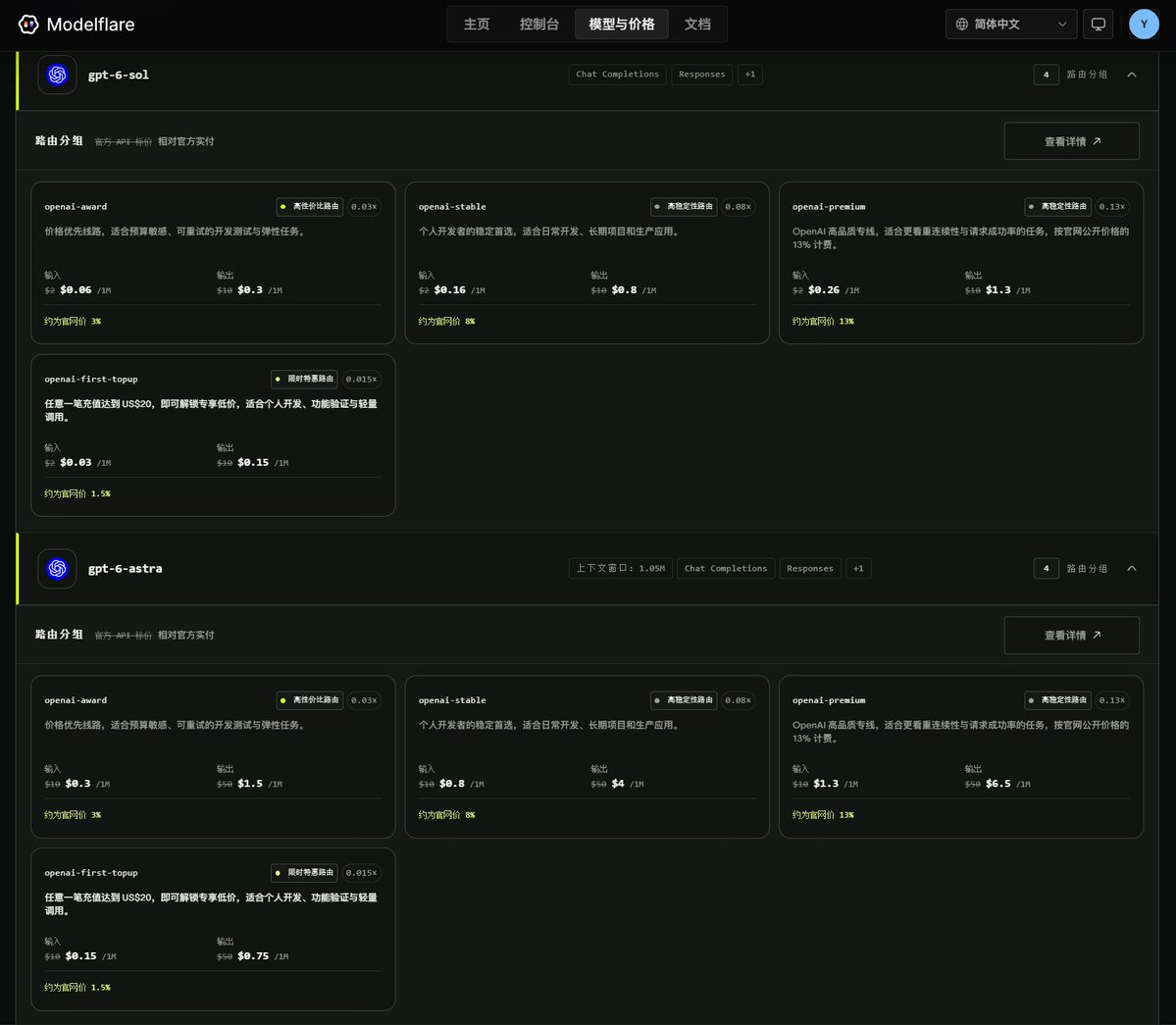Click 限时特惠路由 badge in gpt-6-sol first-topup

(304, 379)
